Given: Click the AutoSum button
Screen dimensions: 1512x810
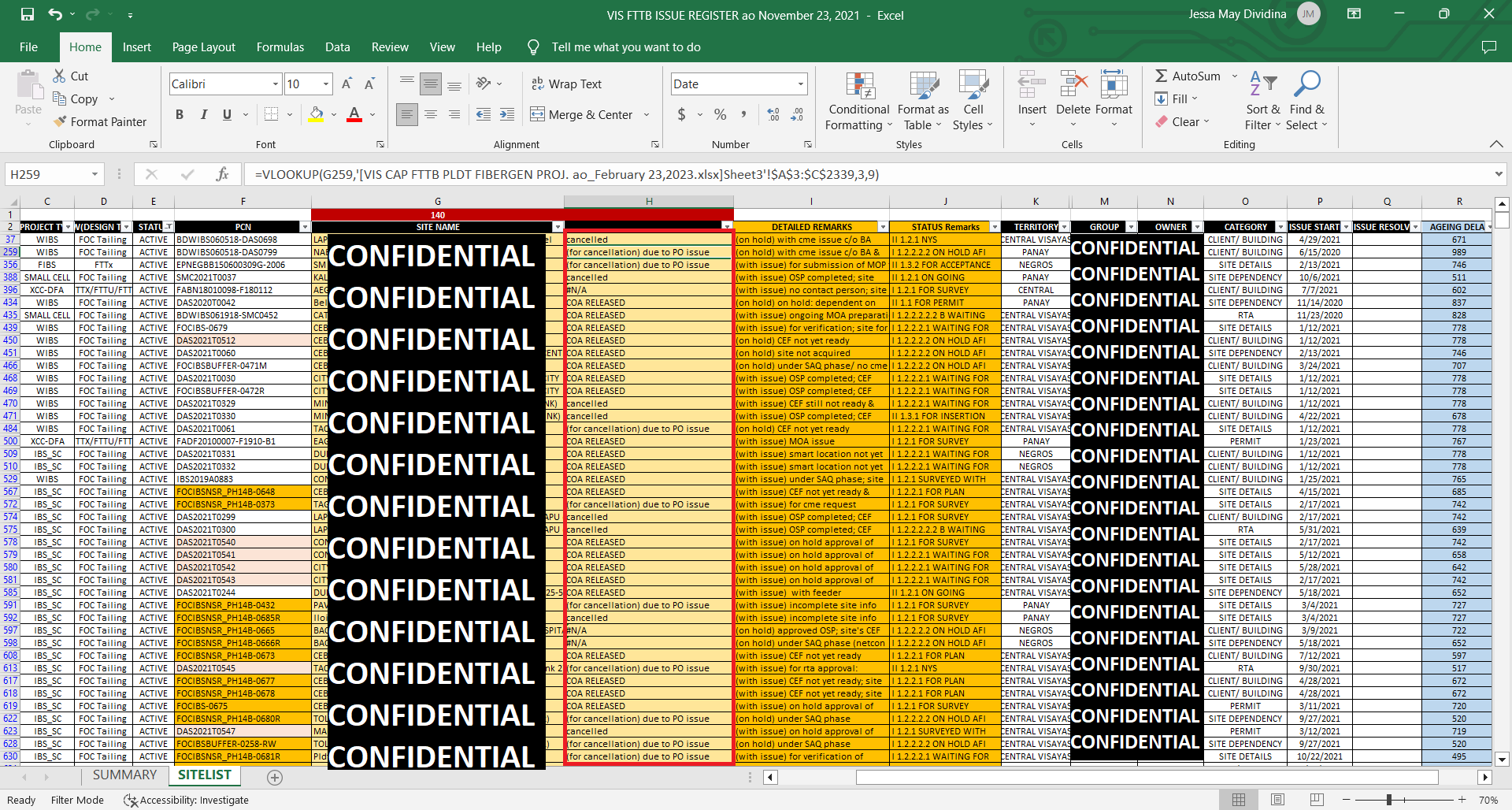Looking at the screenshot, I should [1188, 76].
